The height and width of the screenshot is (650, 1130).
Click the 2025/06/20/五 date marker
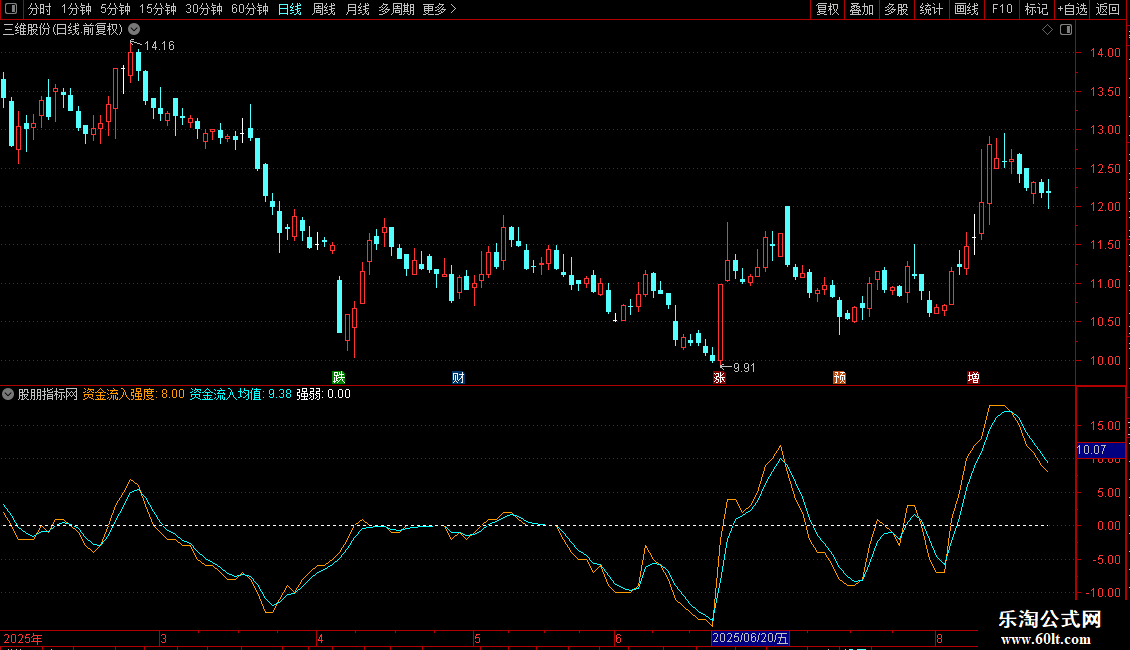coord(750,638)
